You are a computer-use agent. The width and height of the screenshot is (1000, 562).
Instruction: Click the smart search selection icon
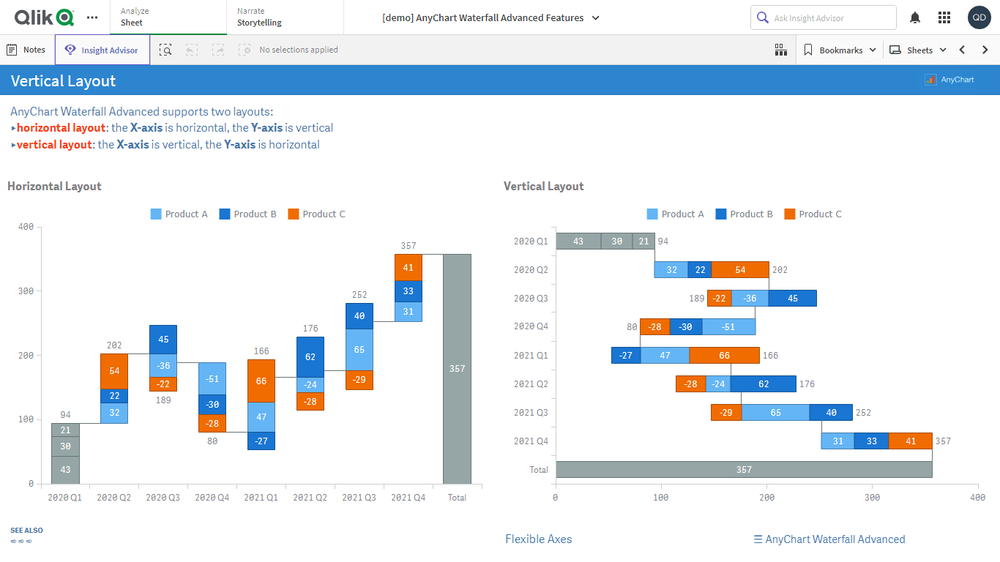pos(166,50)
